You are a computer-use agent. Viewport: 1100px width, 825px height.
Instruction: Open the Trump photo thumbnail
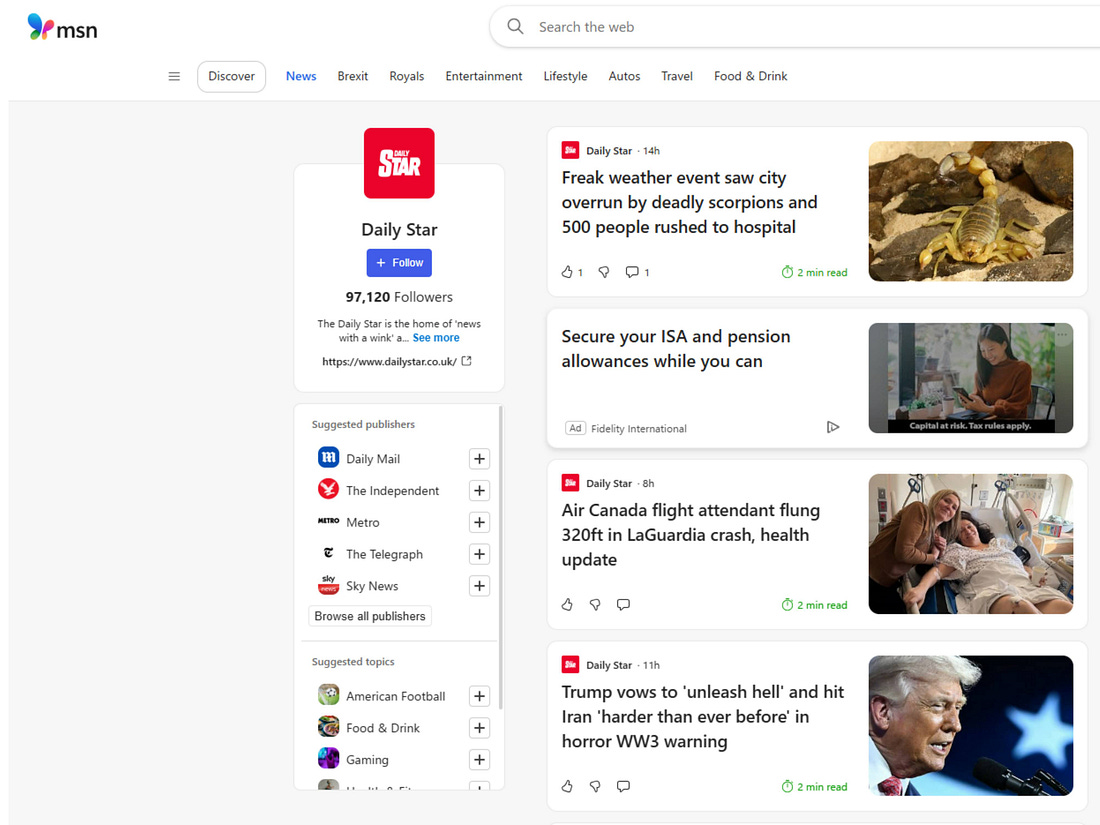[971, 725]
